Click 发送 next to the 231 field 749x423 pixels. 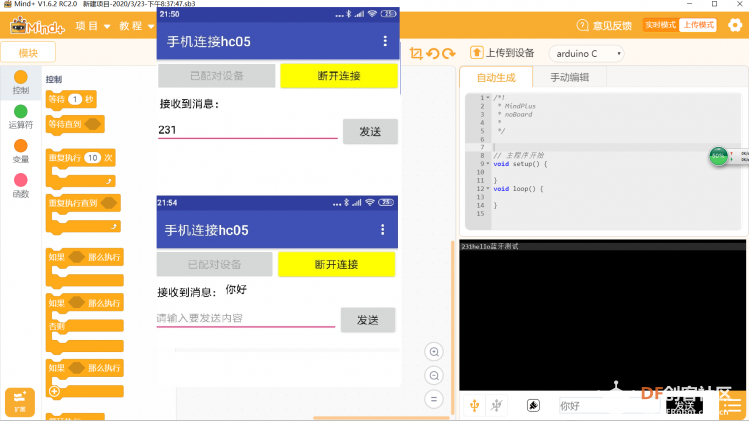tap(370, 132)
